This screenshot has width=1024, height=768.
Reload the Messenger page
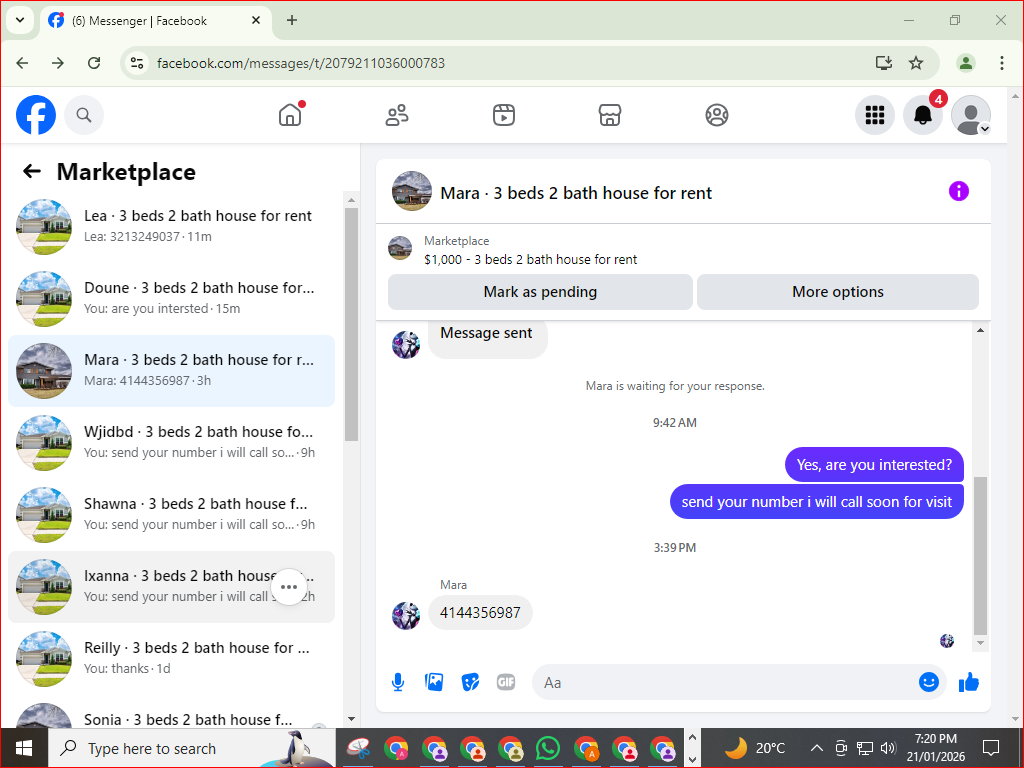pos(94,63)
